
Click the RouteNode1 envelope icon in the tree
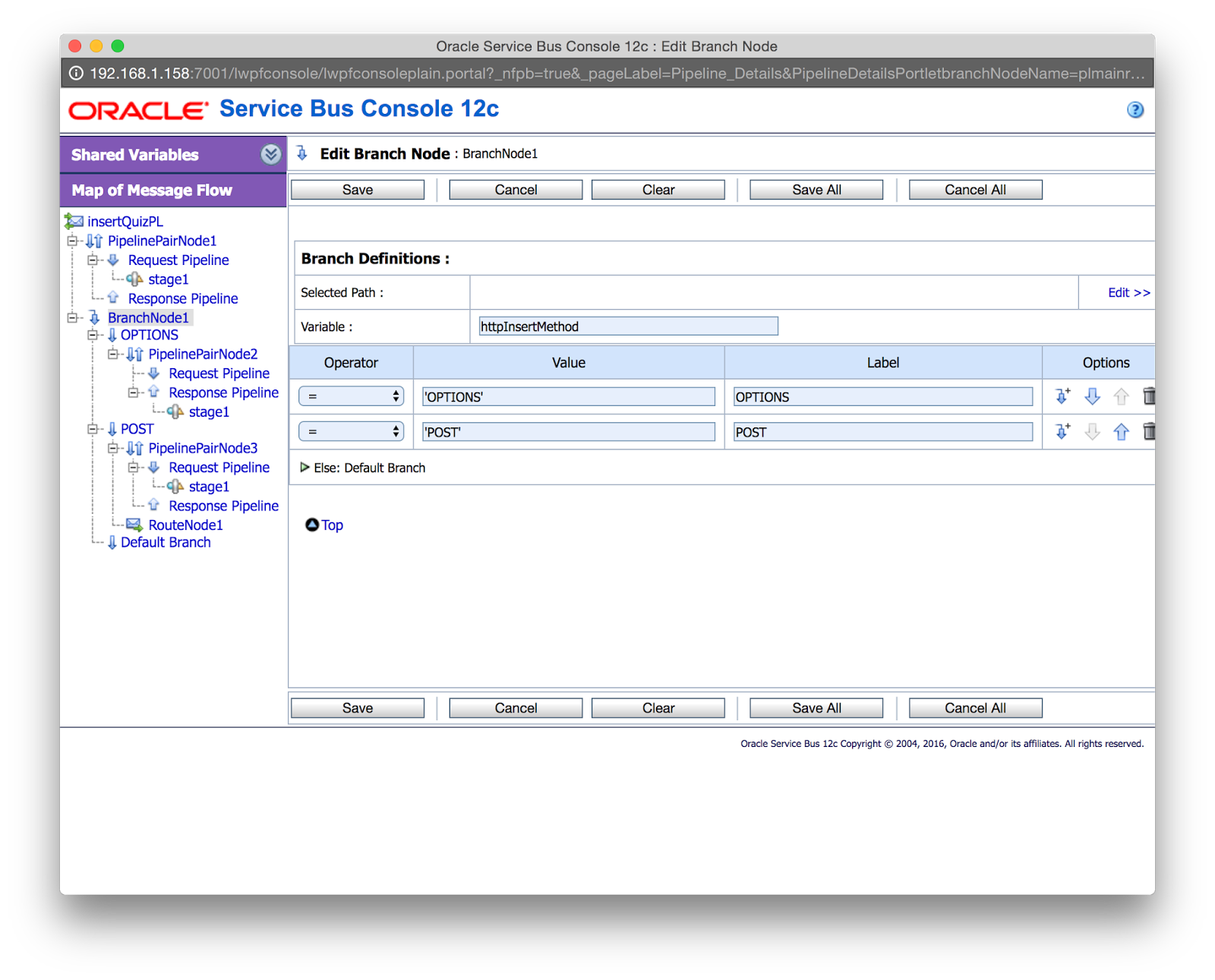tap(134, 525)
